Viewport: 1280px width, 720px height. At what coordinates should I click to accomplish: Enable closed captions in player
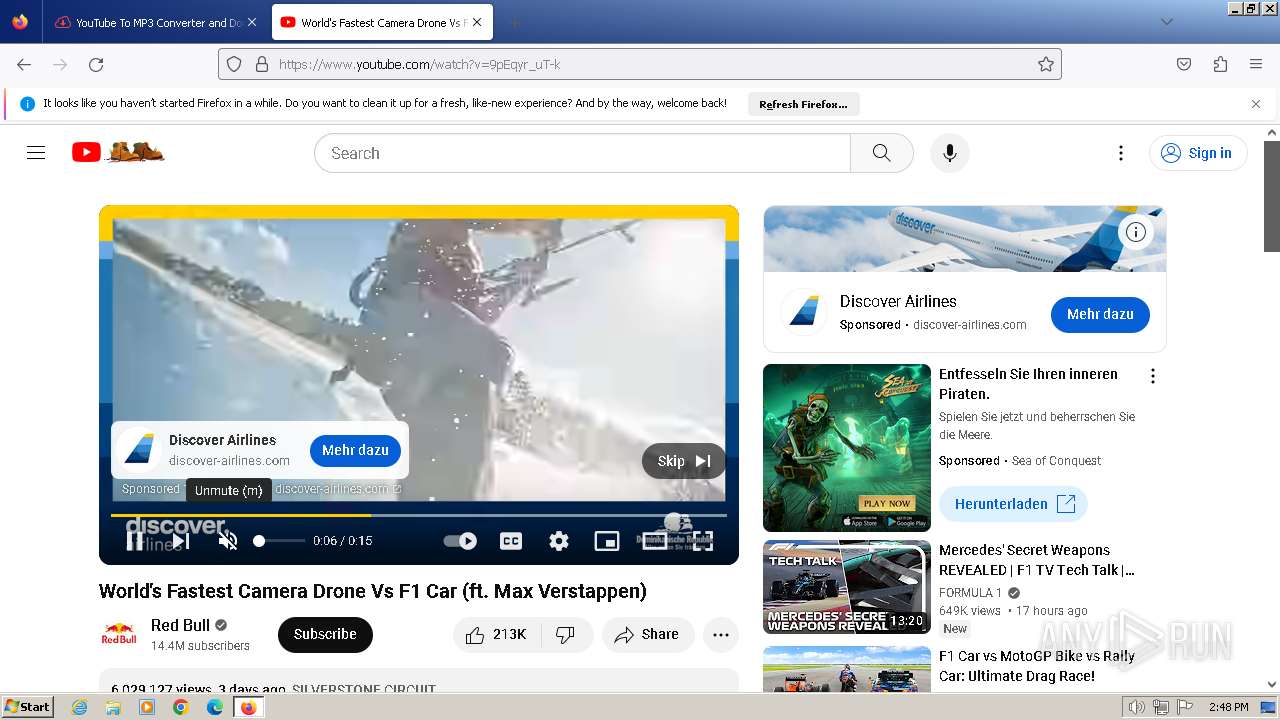[x=511, y=541]
